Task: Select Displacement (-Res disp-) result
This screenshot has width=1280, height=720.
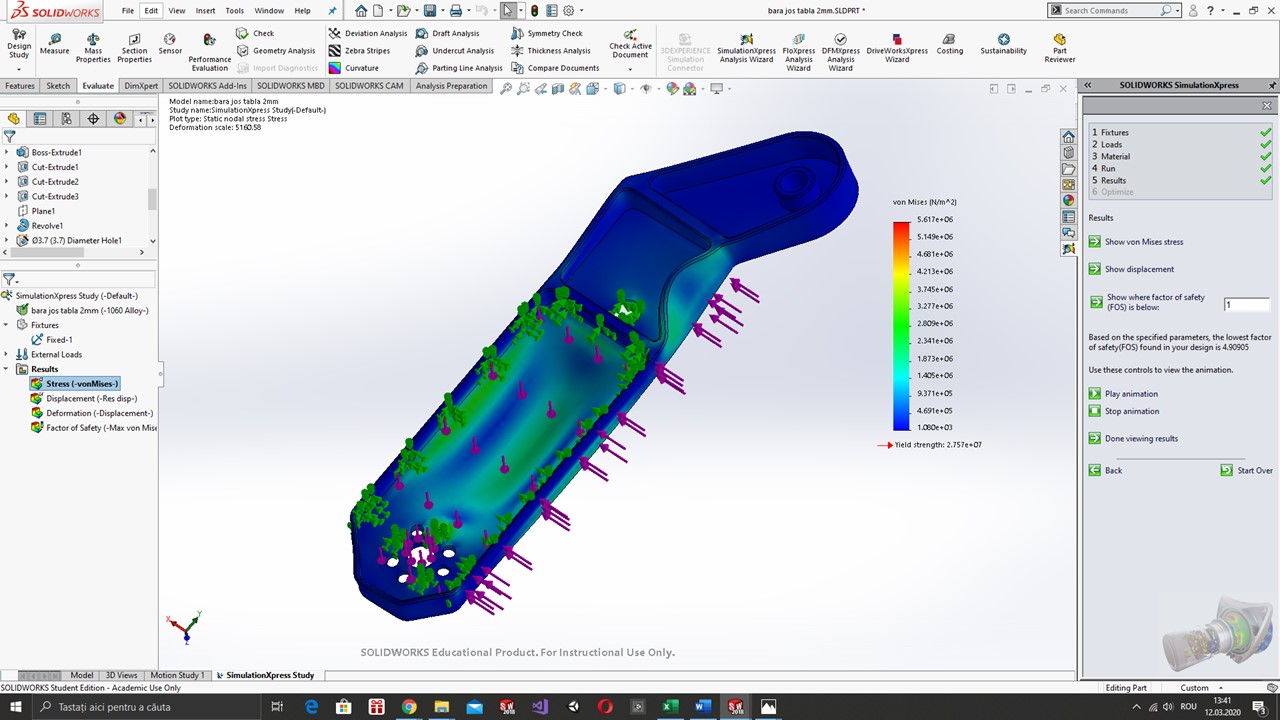Action: pyautogui.click(x=84, y=399)
